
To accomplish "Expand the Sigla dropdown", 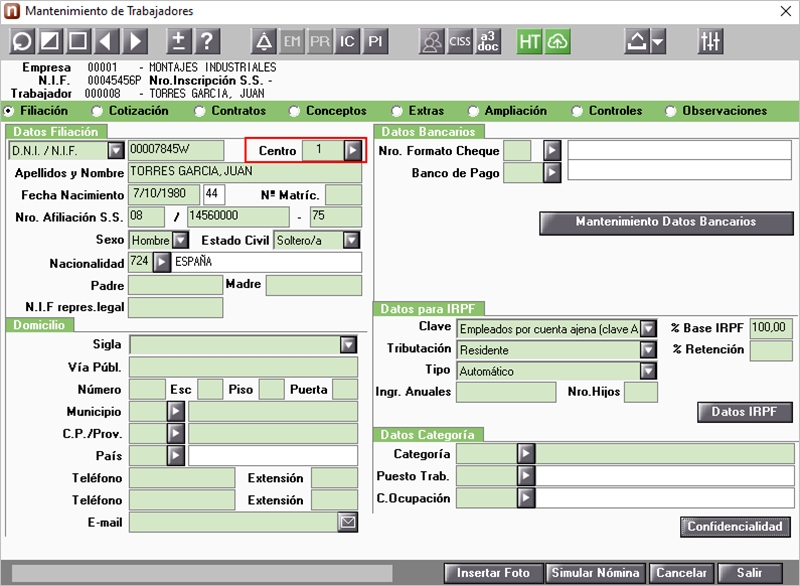I will (x=348, y=345).
